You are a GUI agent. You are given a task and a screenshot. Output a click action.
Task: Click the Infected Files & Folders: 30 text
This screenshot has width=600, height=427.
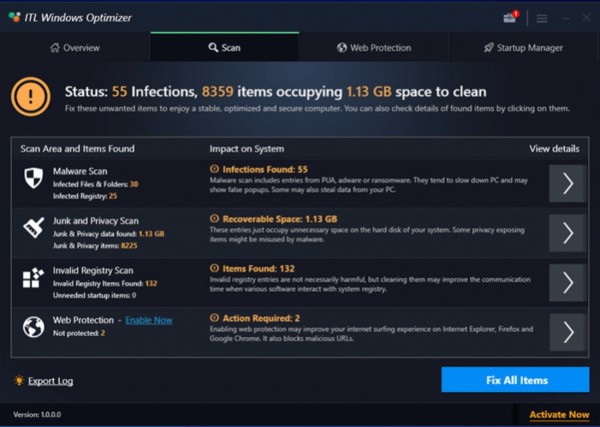96,184
